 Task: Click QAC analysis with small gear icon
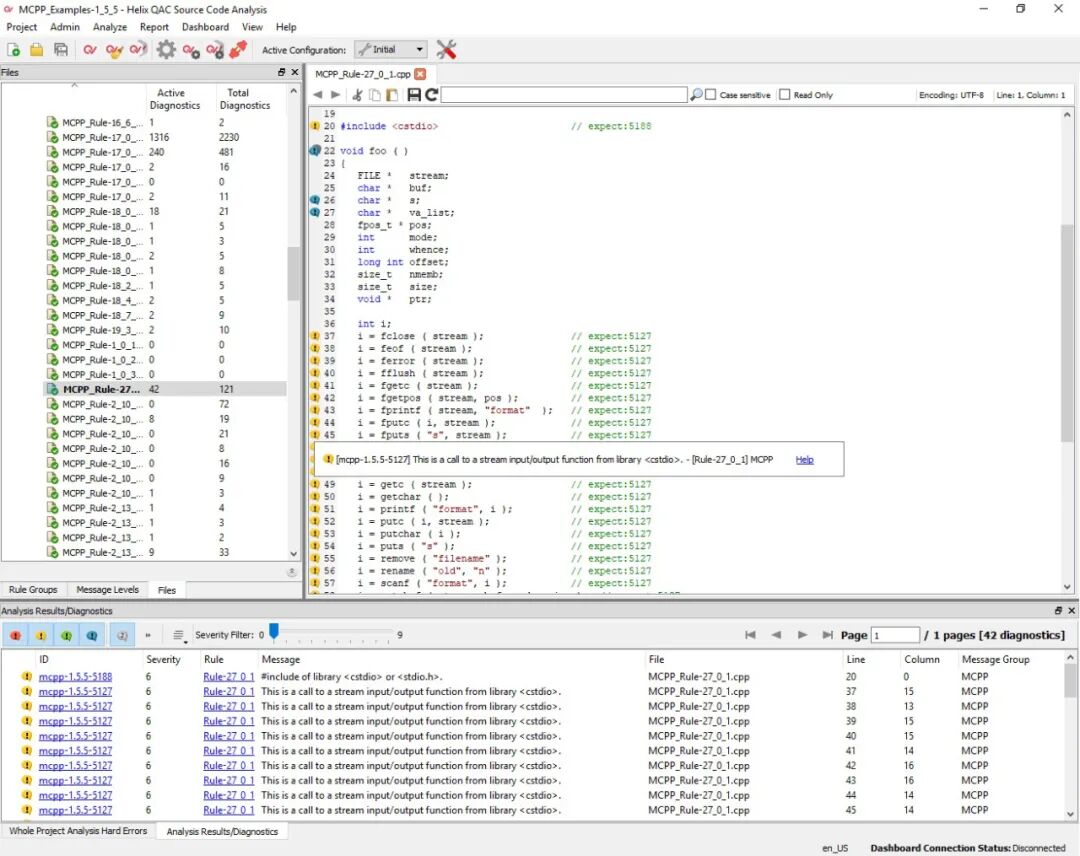point(191,50)
